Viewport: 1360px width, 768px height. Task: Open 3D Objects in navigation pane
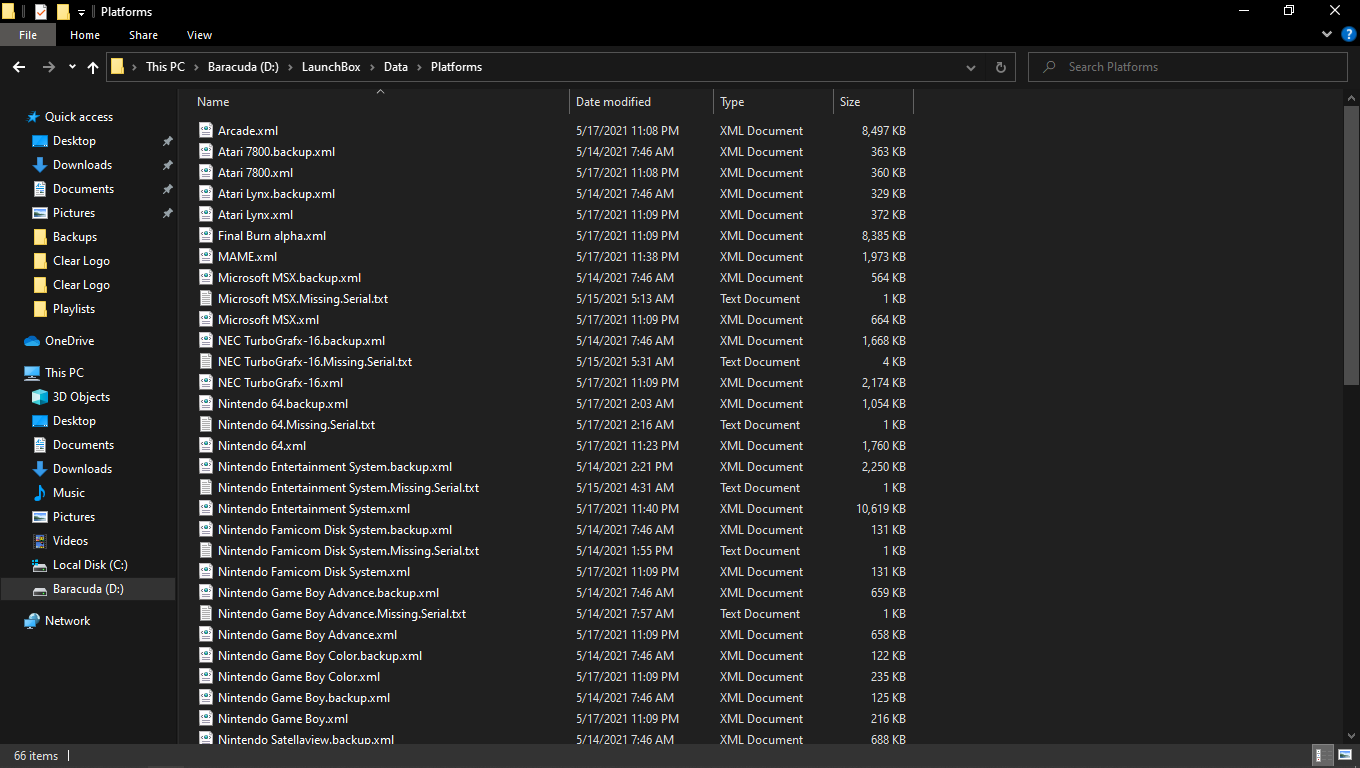pos(81,397)
